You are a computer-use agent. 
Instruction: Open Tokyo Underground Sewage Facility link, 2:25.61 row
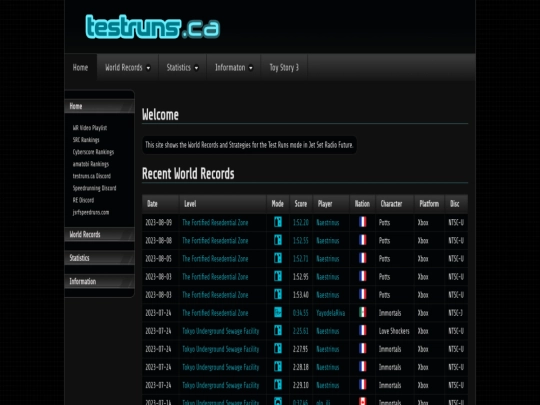pyautogui.click(x=221, y=331)
